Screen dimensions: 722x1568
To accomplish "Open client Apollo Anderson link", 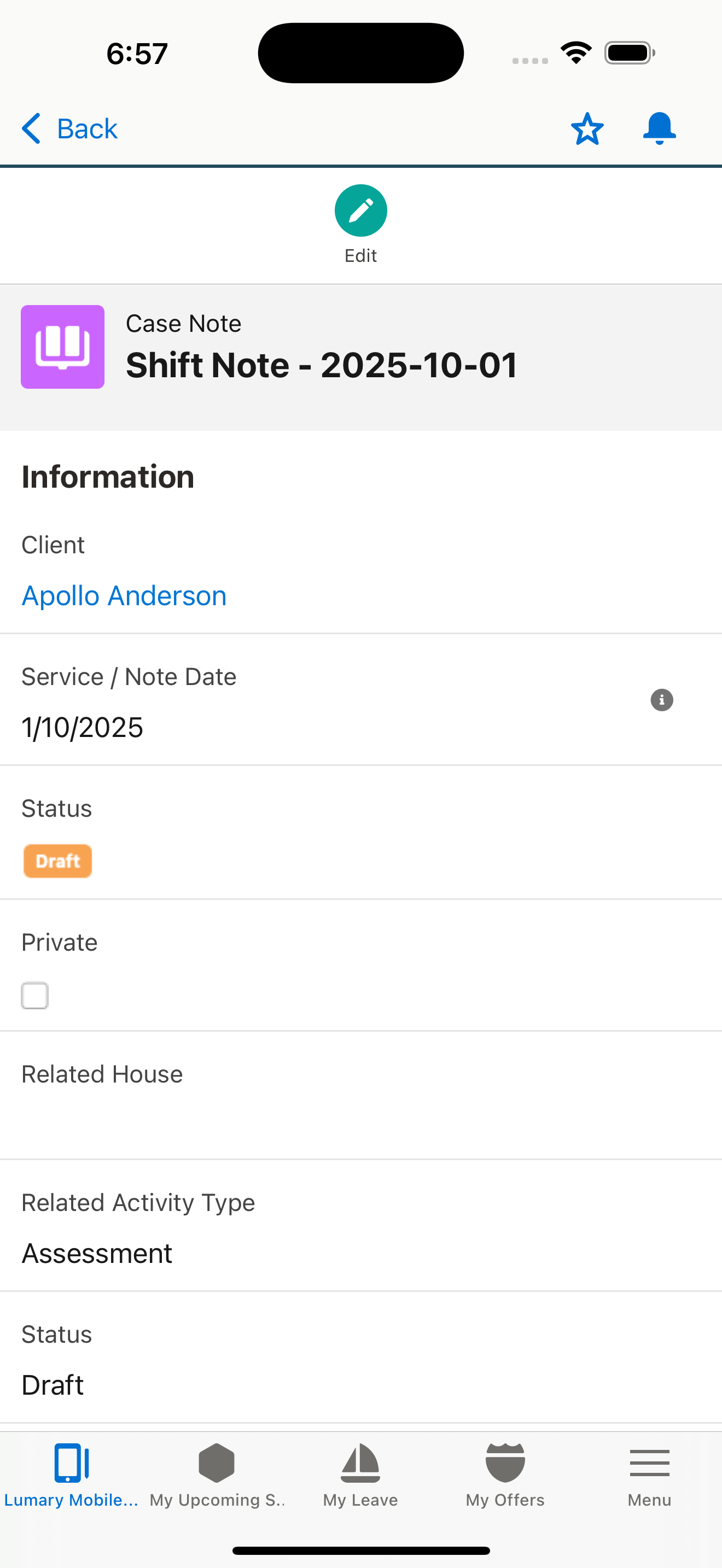I will point(124,595).
